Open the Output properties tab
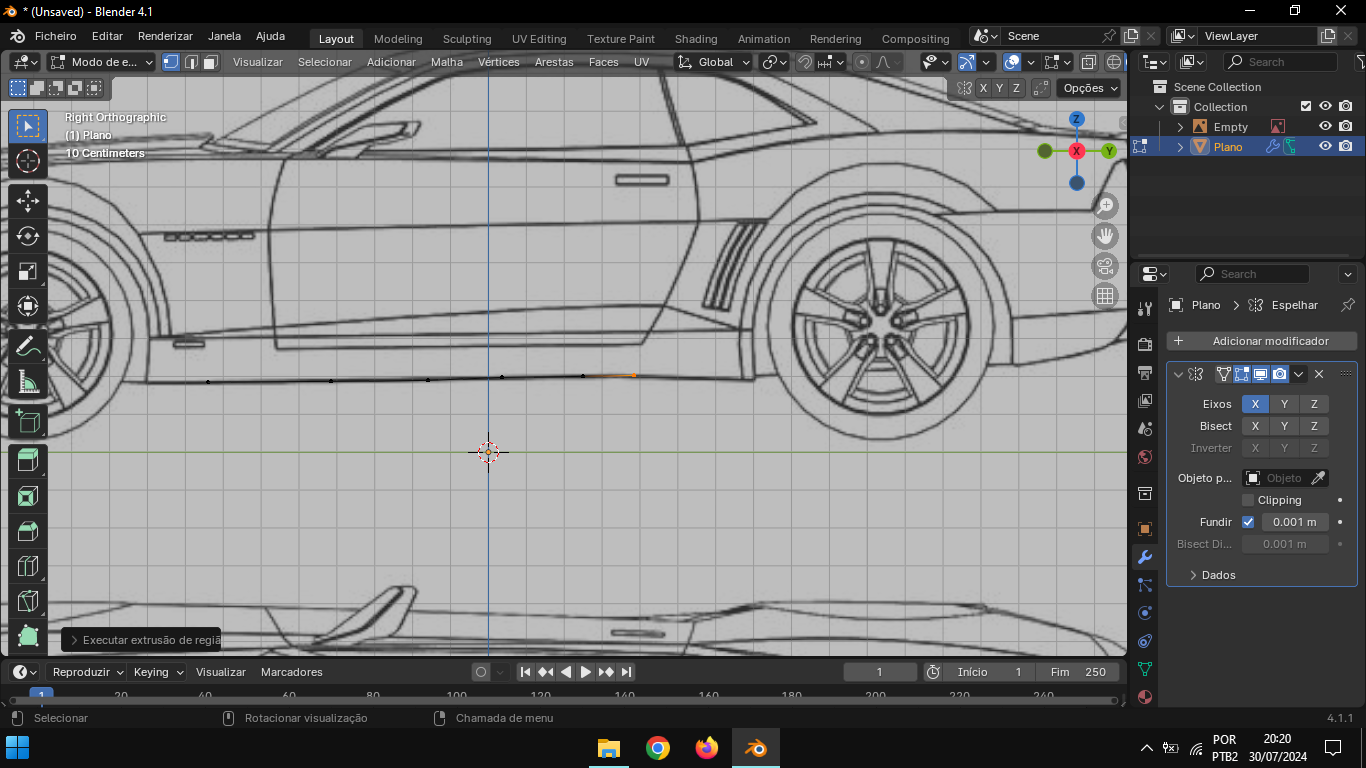 coord(1145,373)
